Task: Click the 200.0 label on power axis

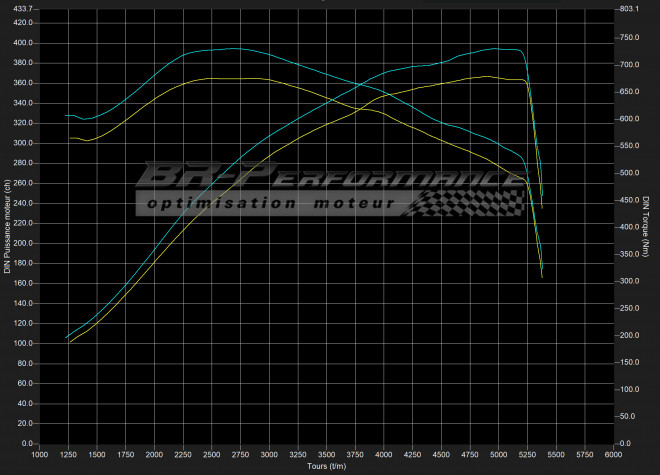Action: click(22, 243)
